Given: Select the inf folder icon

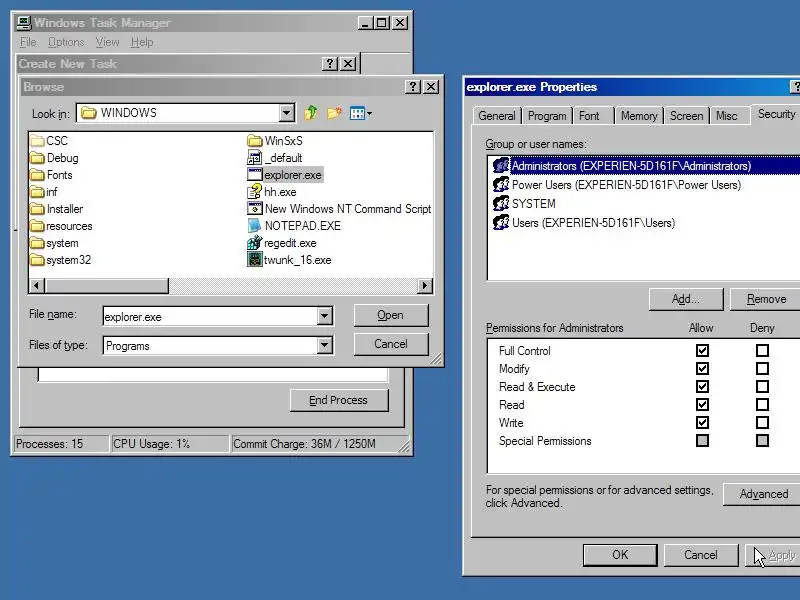Looking at the screenshot, I should click(x=37, y=192).
